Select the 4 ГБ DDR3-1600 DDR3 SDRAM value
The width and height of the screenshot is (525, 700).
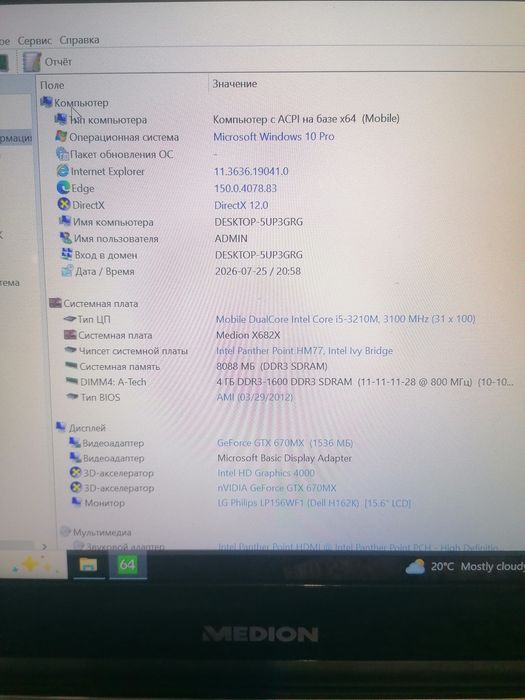(365, 382)
